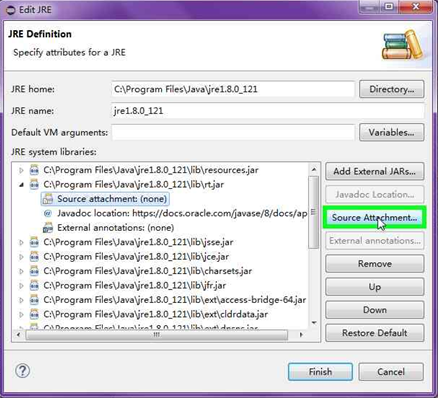Expand the jsse.jar tree node
This screenshot has width=438, height=398.
pos(21,242)
